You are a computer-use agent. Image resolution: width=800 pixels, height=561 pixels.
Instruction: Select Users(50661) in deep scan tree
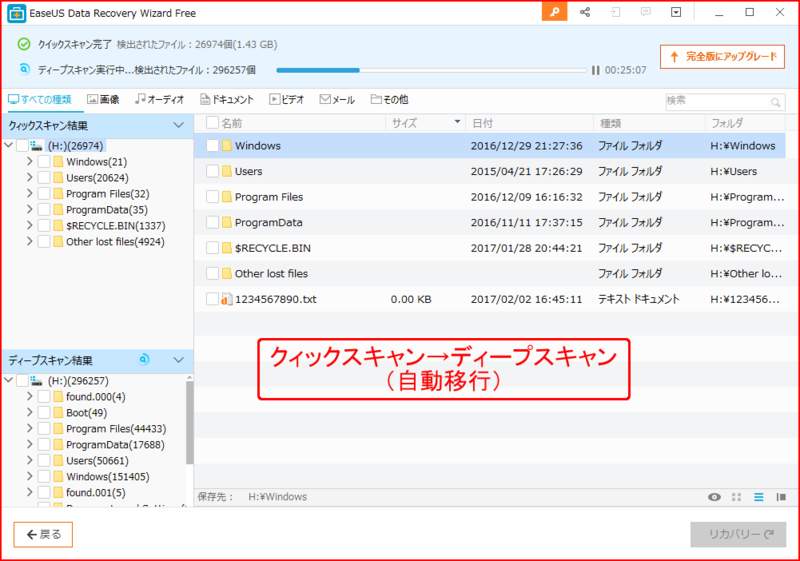click(x=97, y=461)
